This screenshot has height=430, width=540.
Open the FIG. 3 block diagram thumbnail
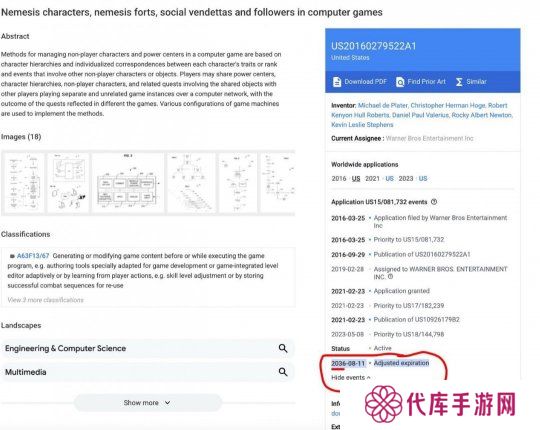(128, 183)
